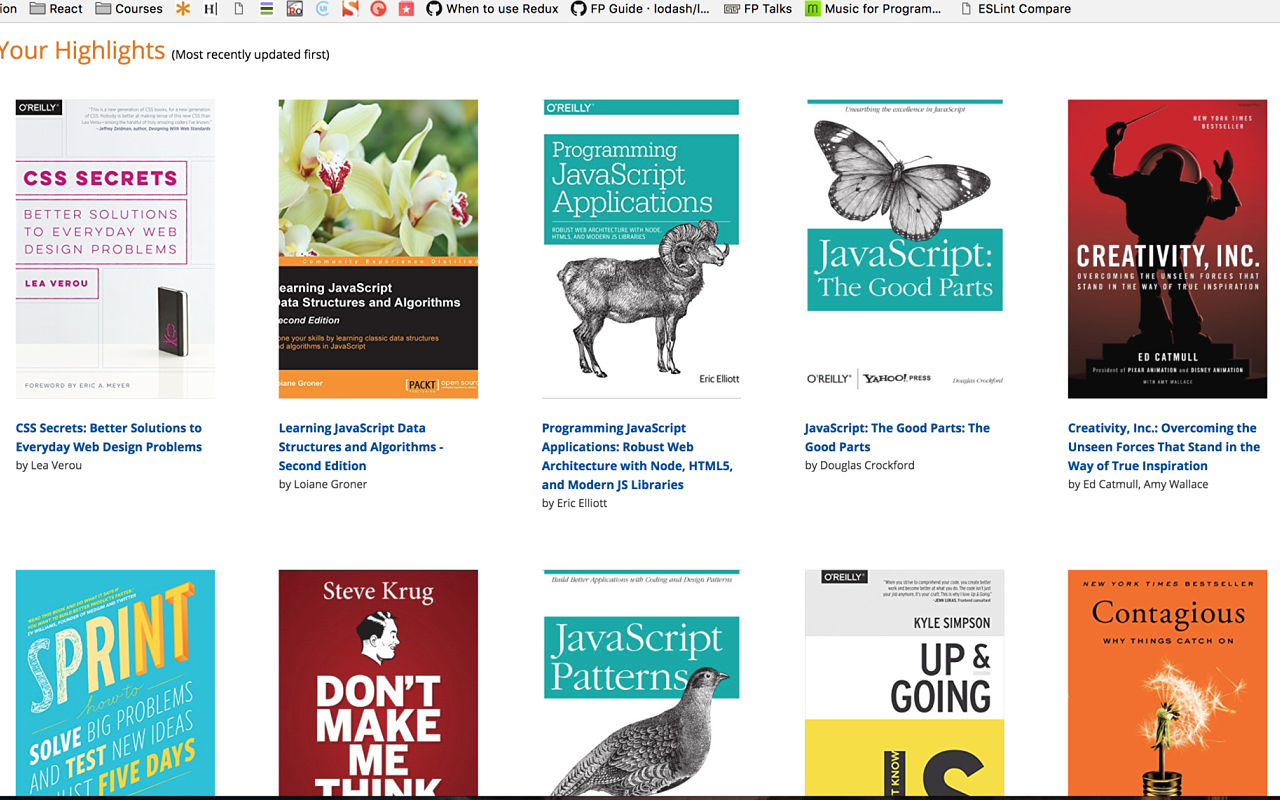Open CSS Secrets book cover
Screen dimensions: 1280x800
pos(115,249)
